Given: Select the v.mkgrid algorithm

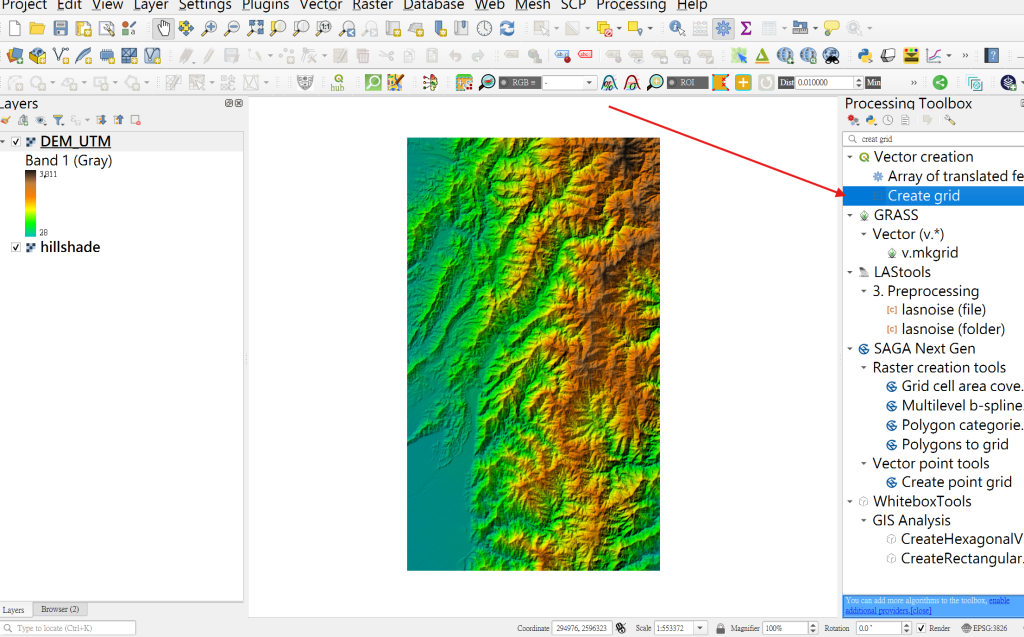Looking at the screenshot, I should 929,253.
